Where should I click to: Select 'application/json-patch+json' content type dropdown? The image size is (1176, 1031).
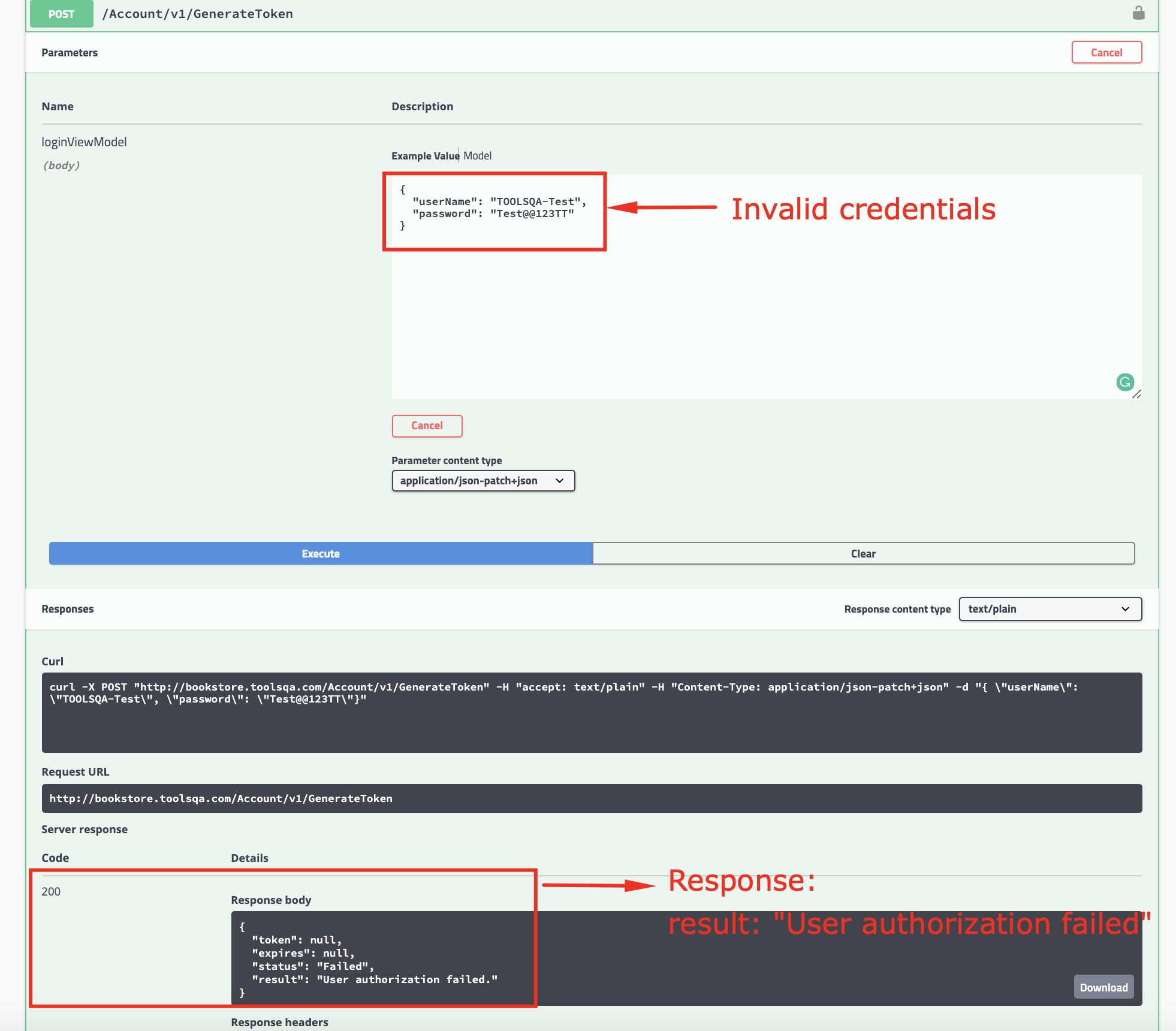484,481
